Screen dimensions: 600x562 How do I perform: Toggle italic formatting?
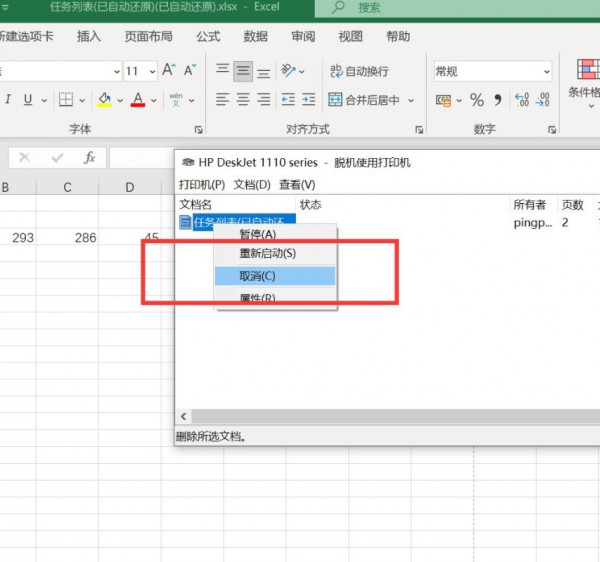[8, 99]
